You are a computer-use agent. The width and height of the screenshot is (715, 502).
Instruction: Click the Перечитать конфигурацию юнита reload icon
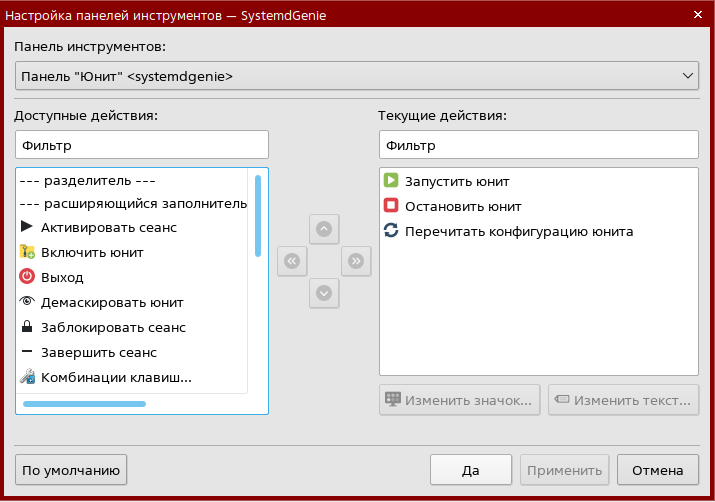[x=391, y=231]
